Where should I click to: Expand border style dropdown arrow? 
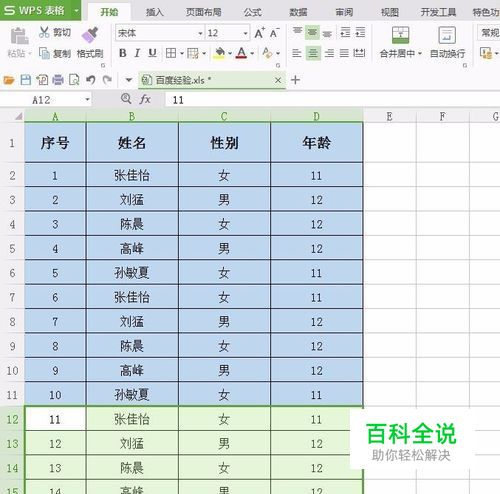182,53
